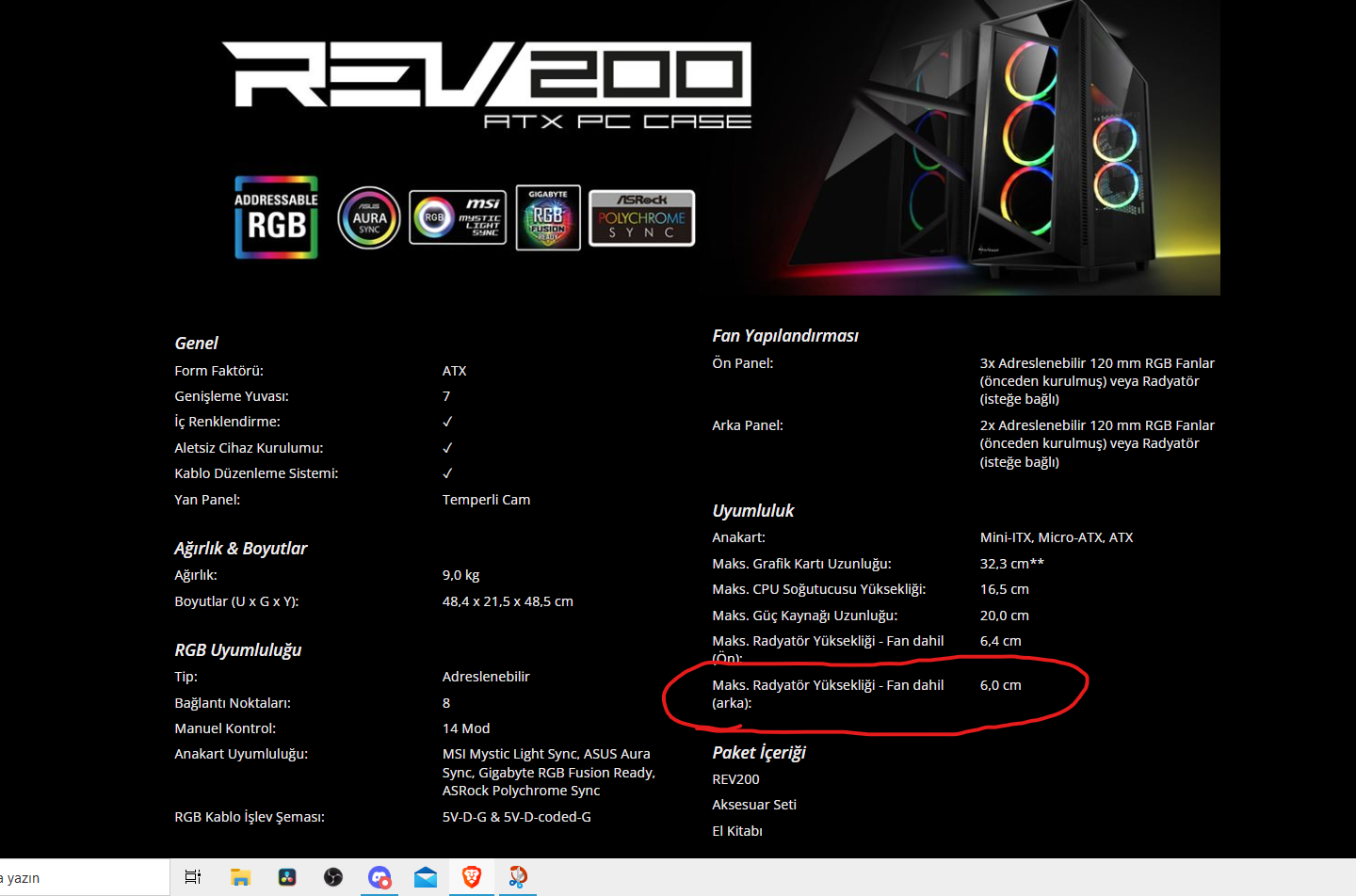Click the "Fan Yapılandırması" heading
This screenshot has width=1356, height=896.
pos(785,336)
